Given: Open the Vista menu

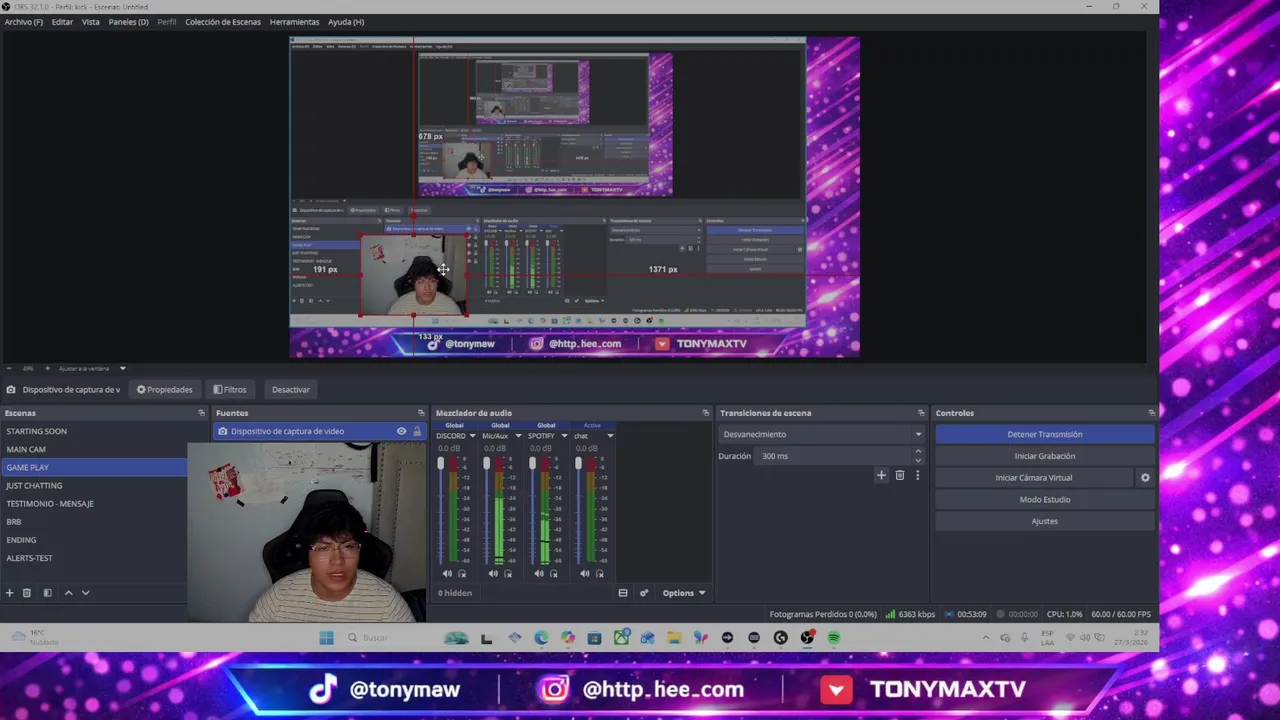Looking at the screenshot, I should pyautogui.click(x=91, y=22).
